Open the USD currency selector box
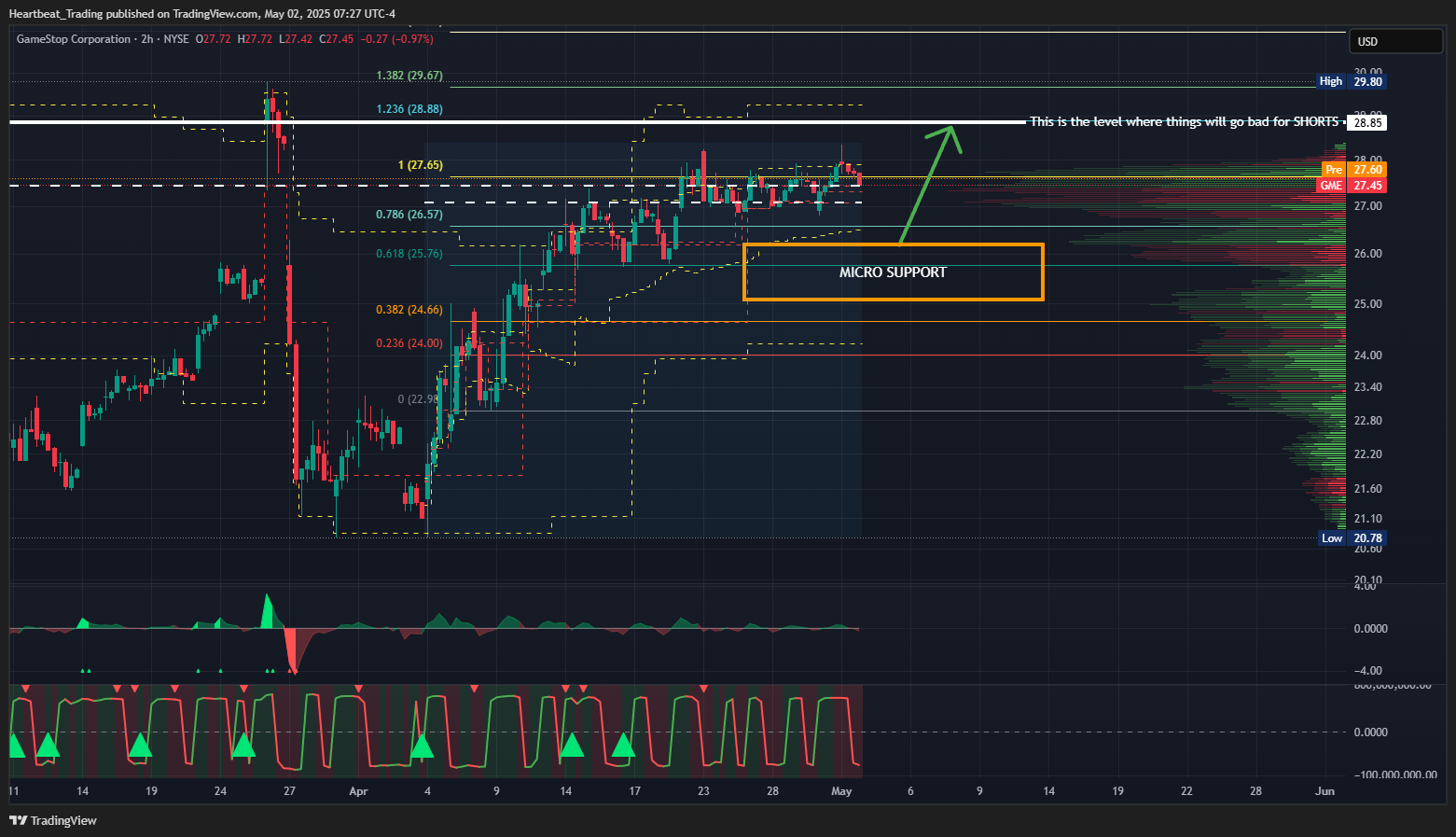The width and height of the screenshot is (1456, 837). pyautogui.click(x=1395, y=41)
